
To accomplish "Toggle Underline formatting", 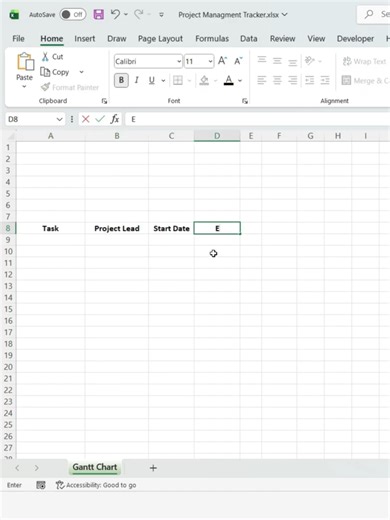I will [152, 80].
